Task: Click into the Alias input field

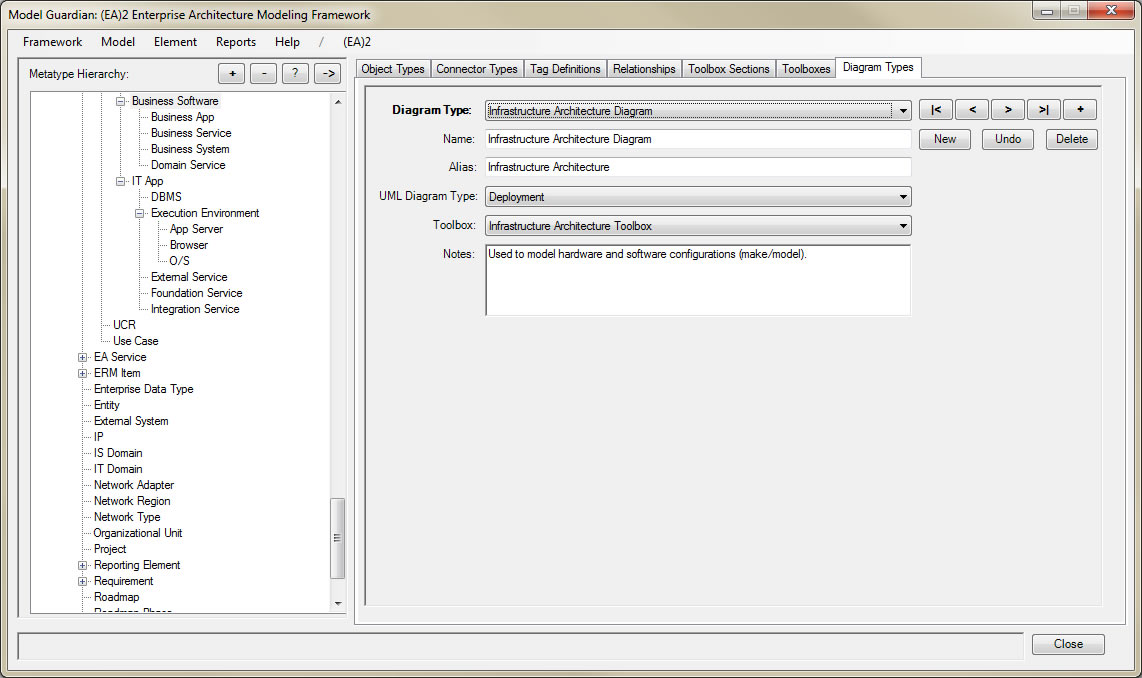Action: click(x=698, y=167)
